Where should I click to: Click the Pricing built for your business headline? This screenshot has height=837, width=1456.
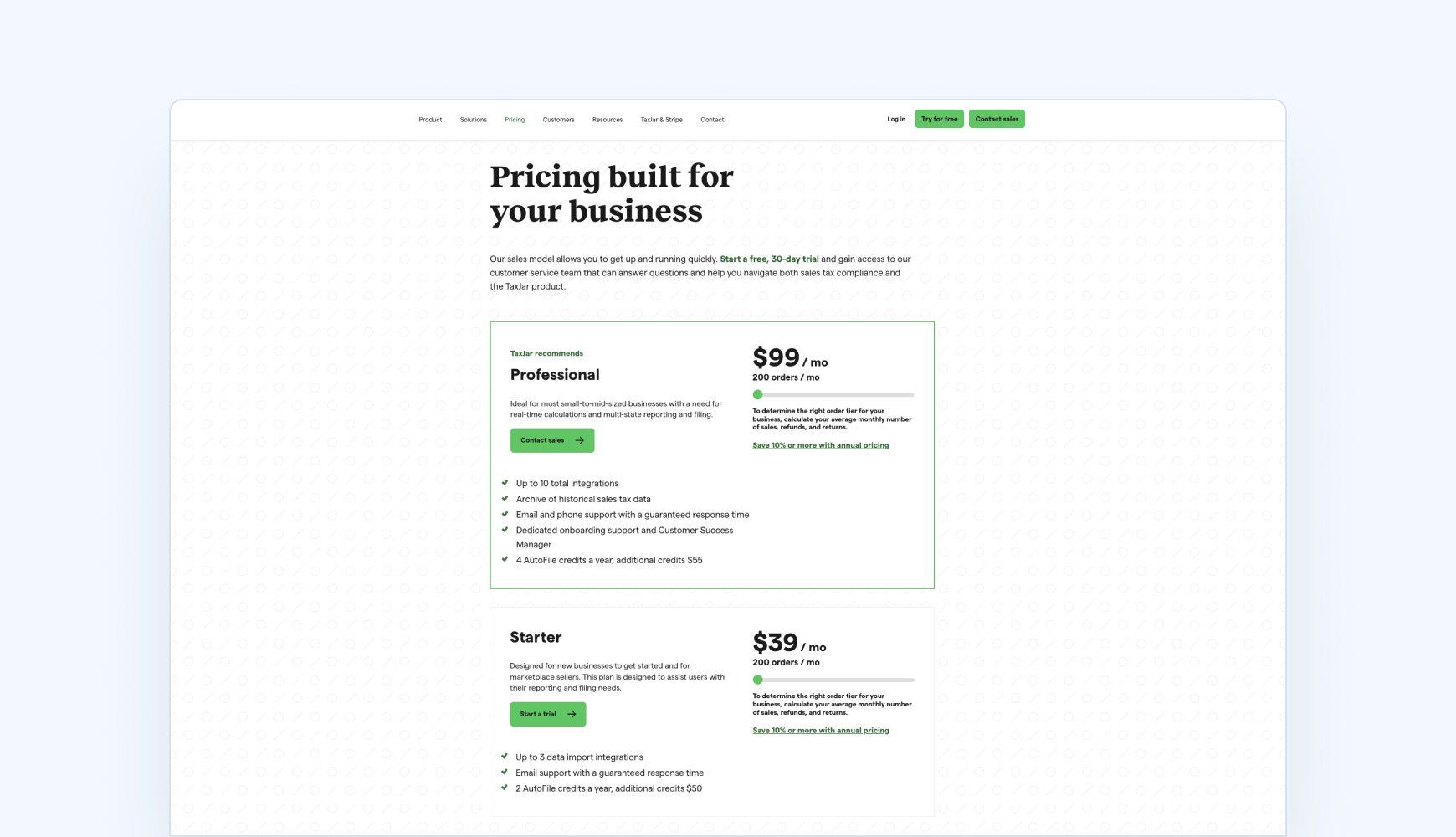[612, 194]
